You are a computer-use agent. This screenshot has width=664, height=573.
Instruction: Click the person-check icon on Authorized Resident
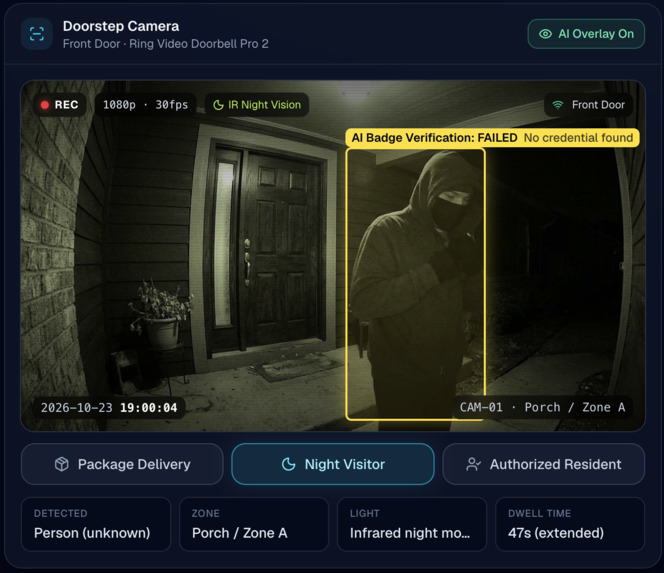click(473, 464)
